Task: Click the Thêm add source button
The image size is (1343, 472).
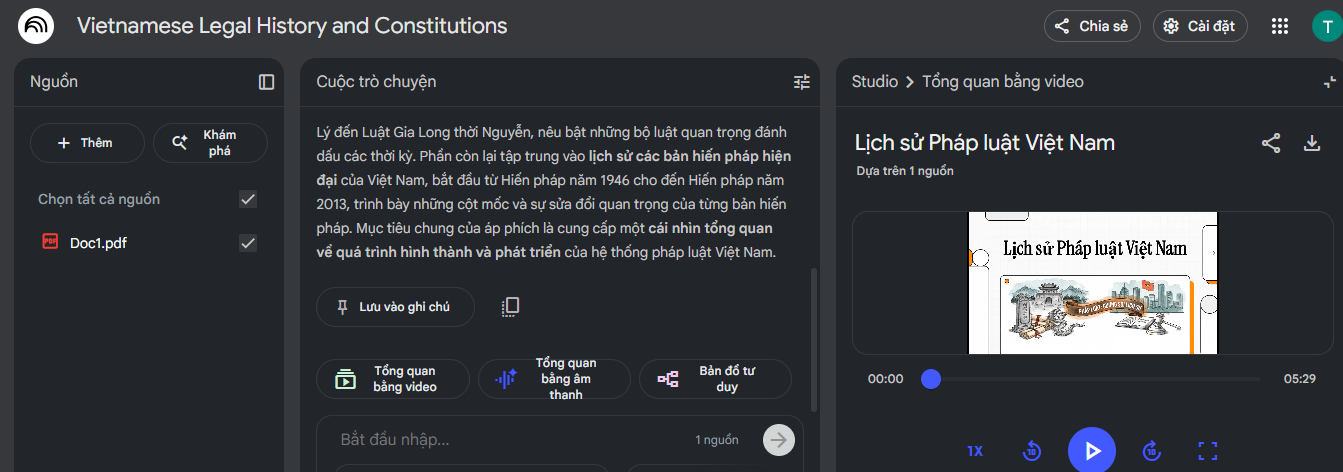Action: (x=87, y=143)
